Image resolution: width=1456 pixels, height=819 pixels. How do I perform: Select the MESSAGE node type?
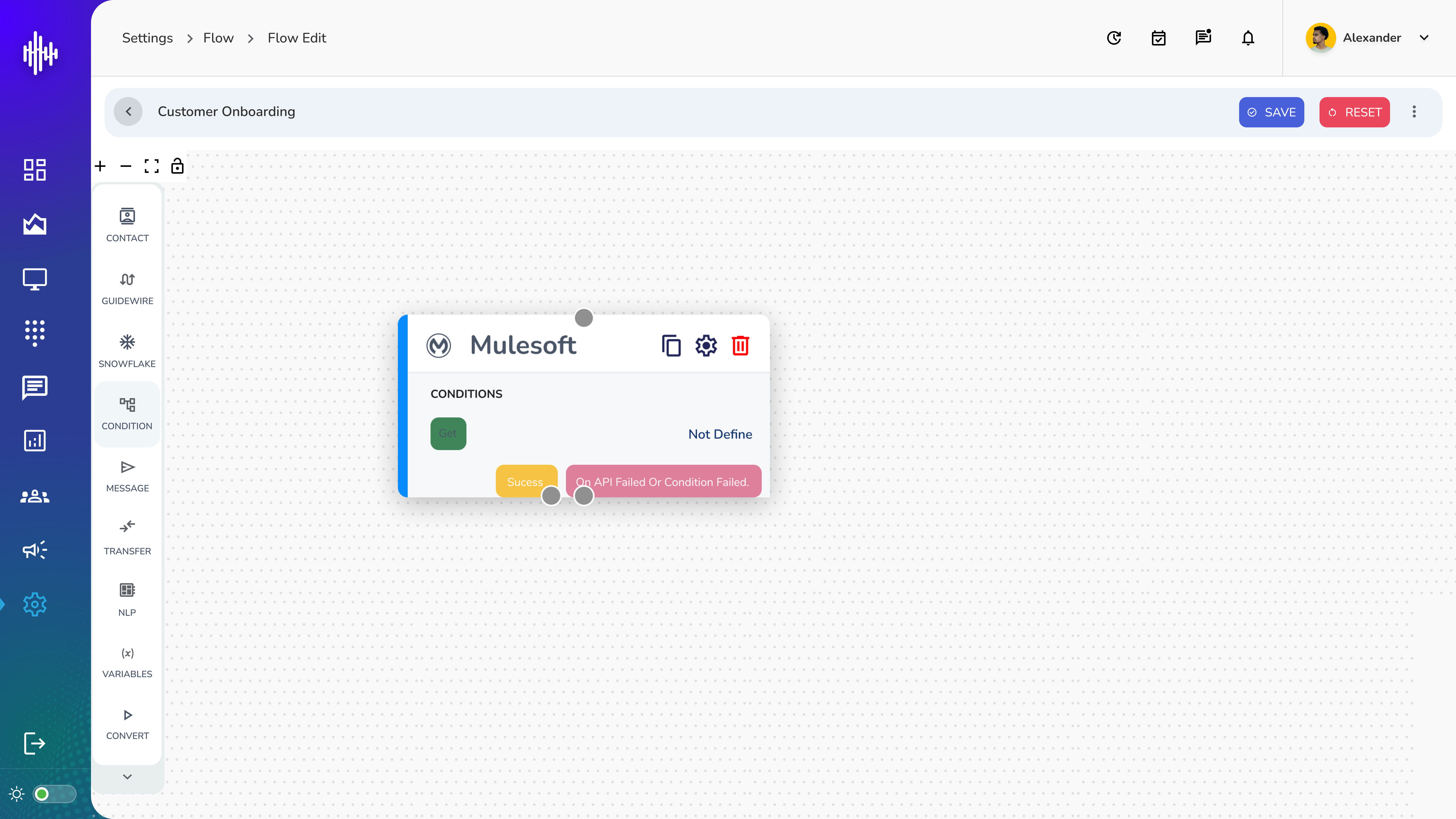click(127, 476)
